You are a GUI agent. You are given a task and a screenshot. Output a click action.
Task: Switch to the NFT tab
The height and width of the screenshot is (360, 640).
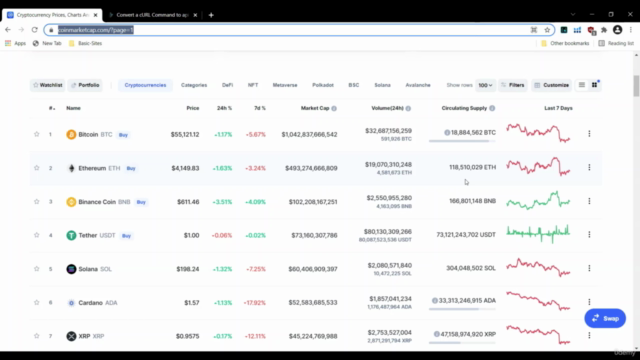253,85
